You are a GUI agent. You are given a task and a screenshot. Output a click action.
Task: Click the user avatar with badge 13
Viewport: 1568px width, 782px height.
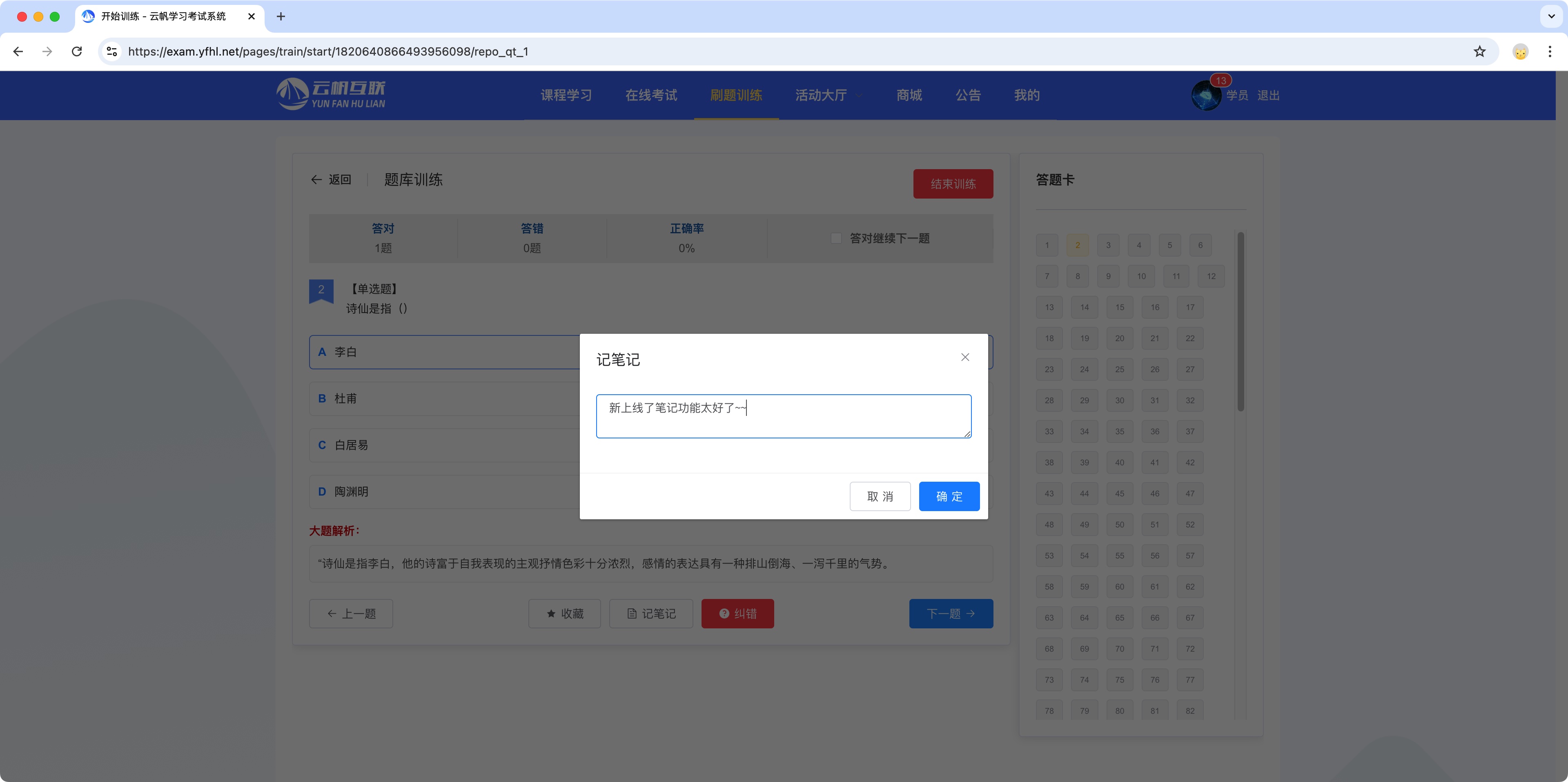pos(1206,96)
